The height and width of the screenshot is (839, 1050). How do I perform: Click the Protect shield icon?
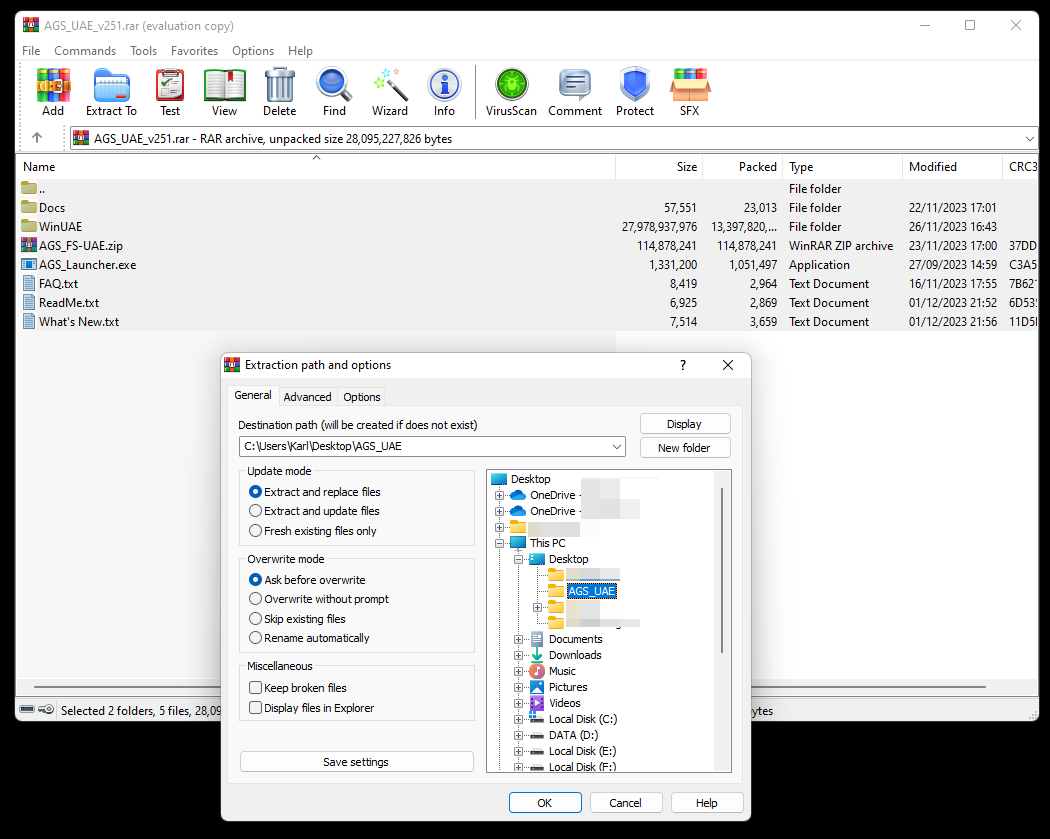pos(635,92)
